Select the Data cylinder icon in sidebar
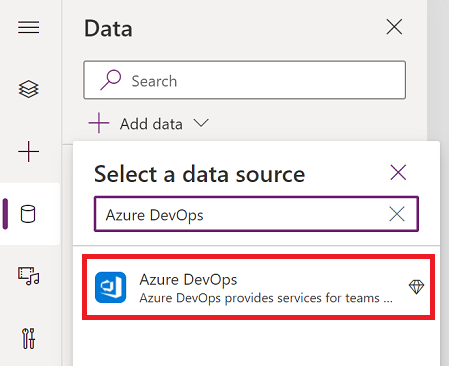 click(x=28, y=214)
